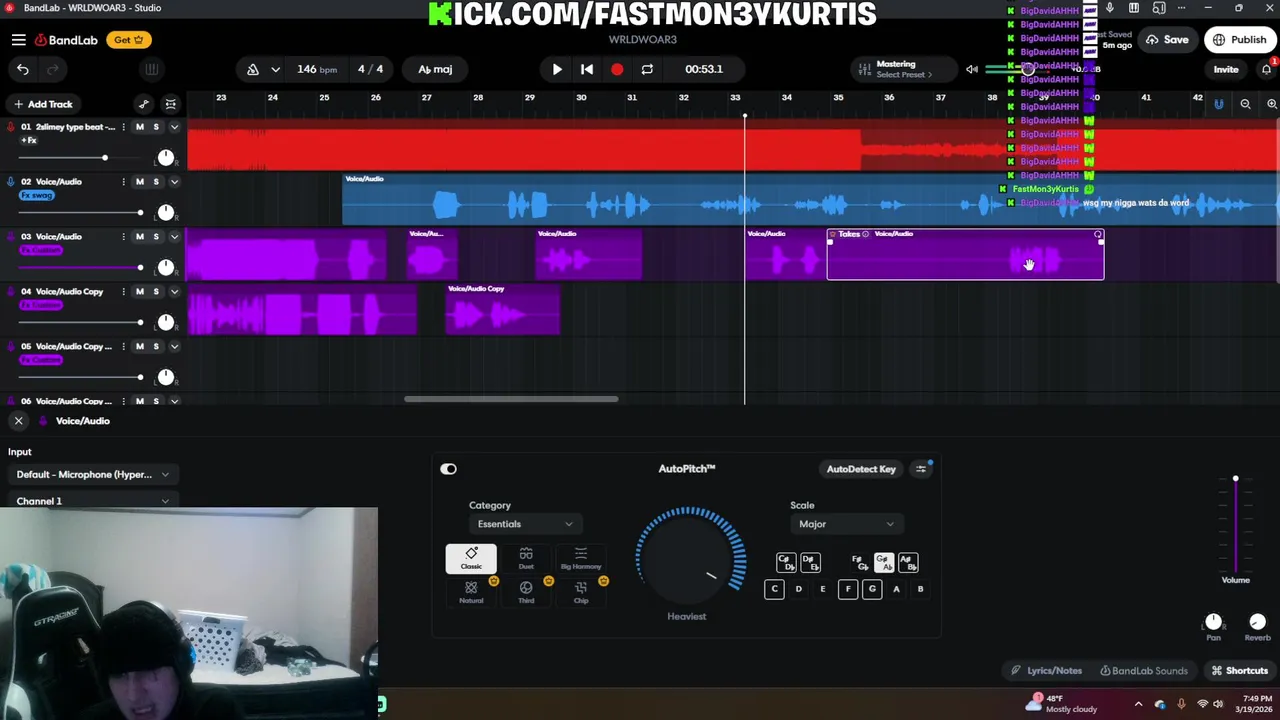Solo track 01 2slimey type beat
The height and width of the screenshot is (720, 1280).
pyautogui.click(x=156, y=127)
